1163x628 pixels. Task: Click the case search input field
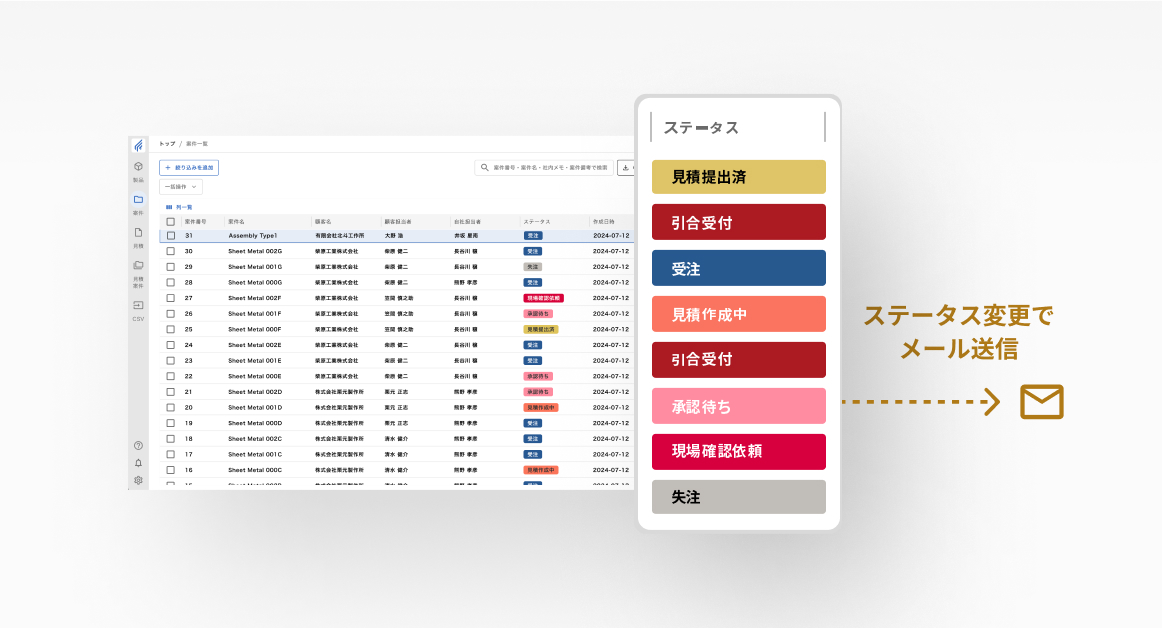[545, 168]
